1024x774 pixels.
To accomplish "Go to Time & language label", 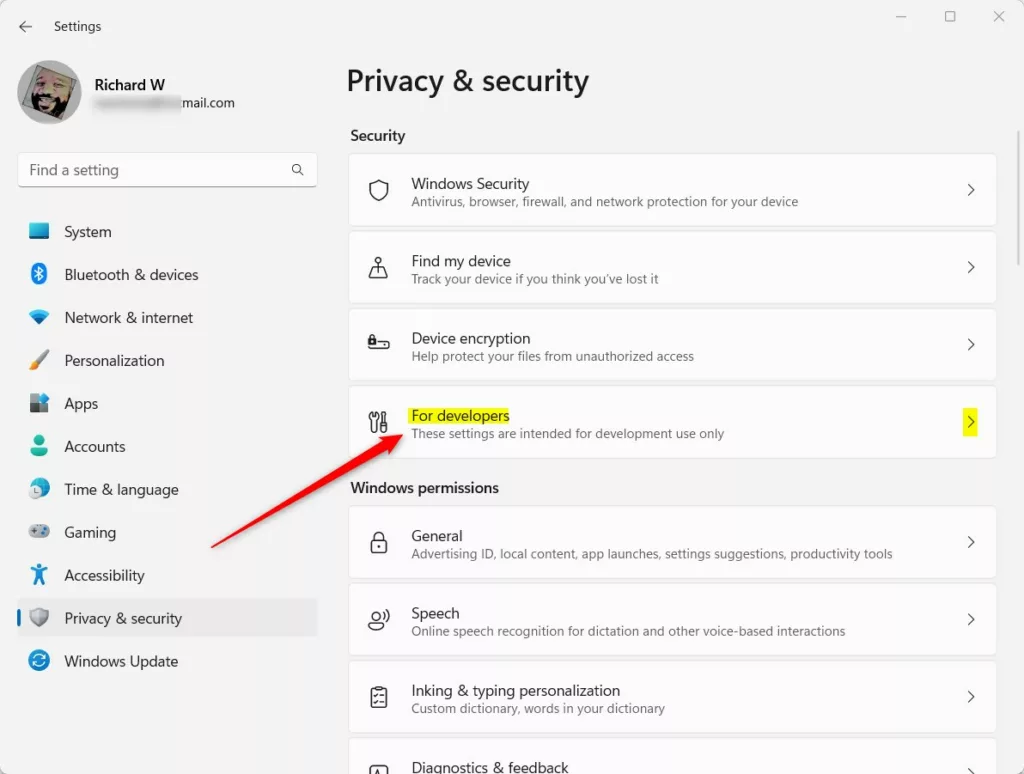I will (x=121, y=490).
